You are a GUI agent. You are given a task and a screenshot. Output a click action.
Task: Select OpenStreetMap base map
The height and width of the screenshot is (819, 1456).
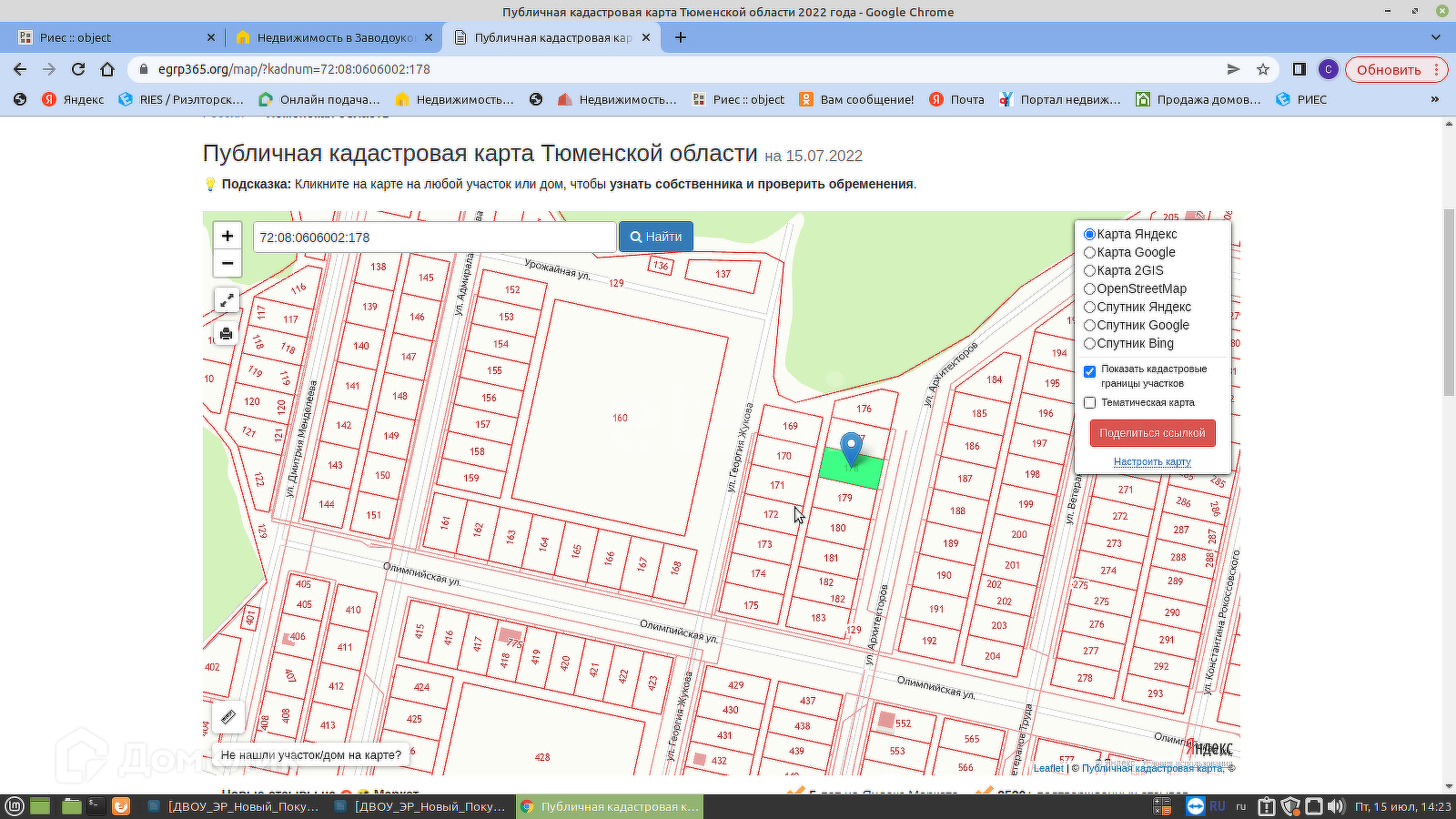[x=1089, y=288]
